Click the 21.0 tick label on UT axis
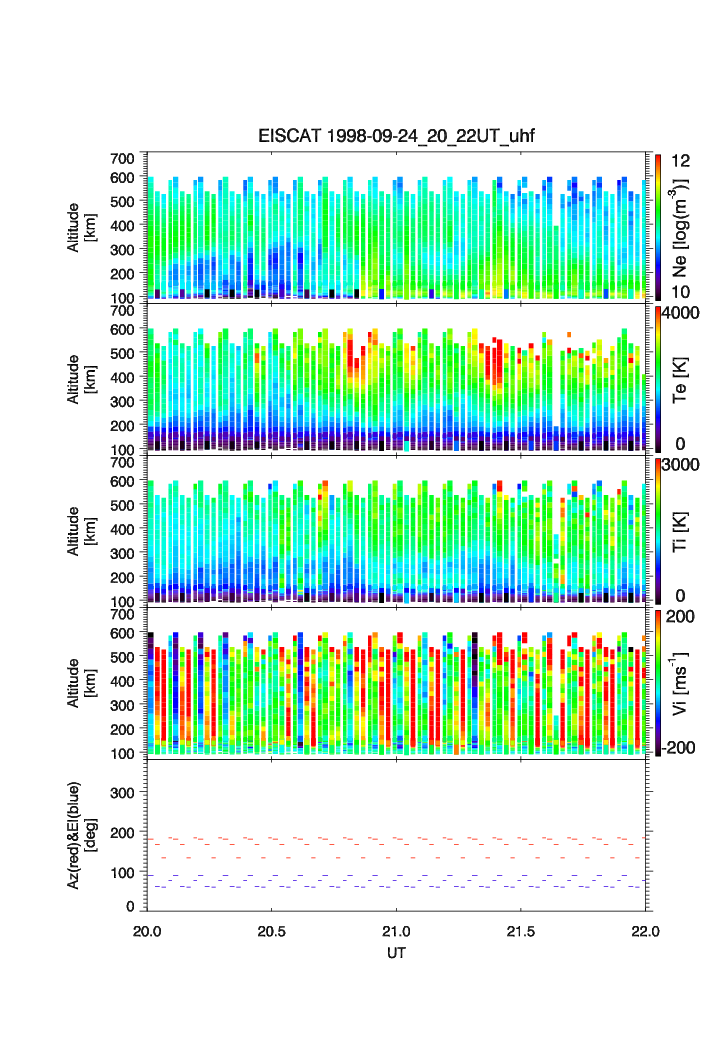708x1063 pixels. pos(397,931)
